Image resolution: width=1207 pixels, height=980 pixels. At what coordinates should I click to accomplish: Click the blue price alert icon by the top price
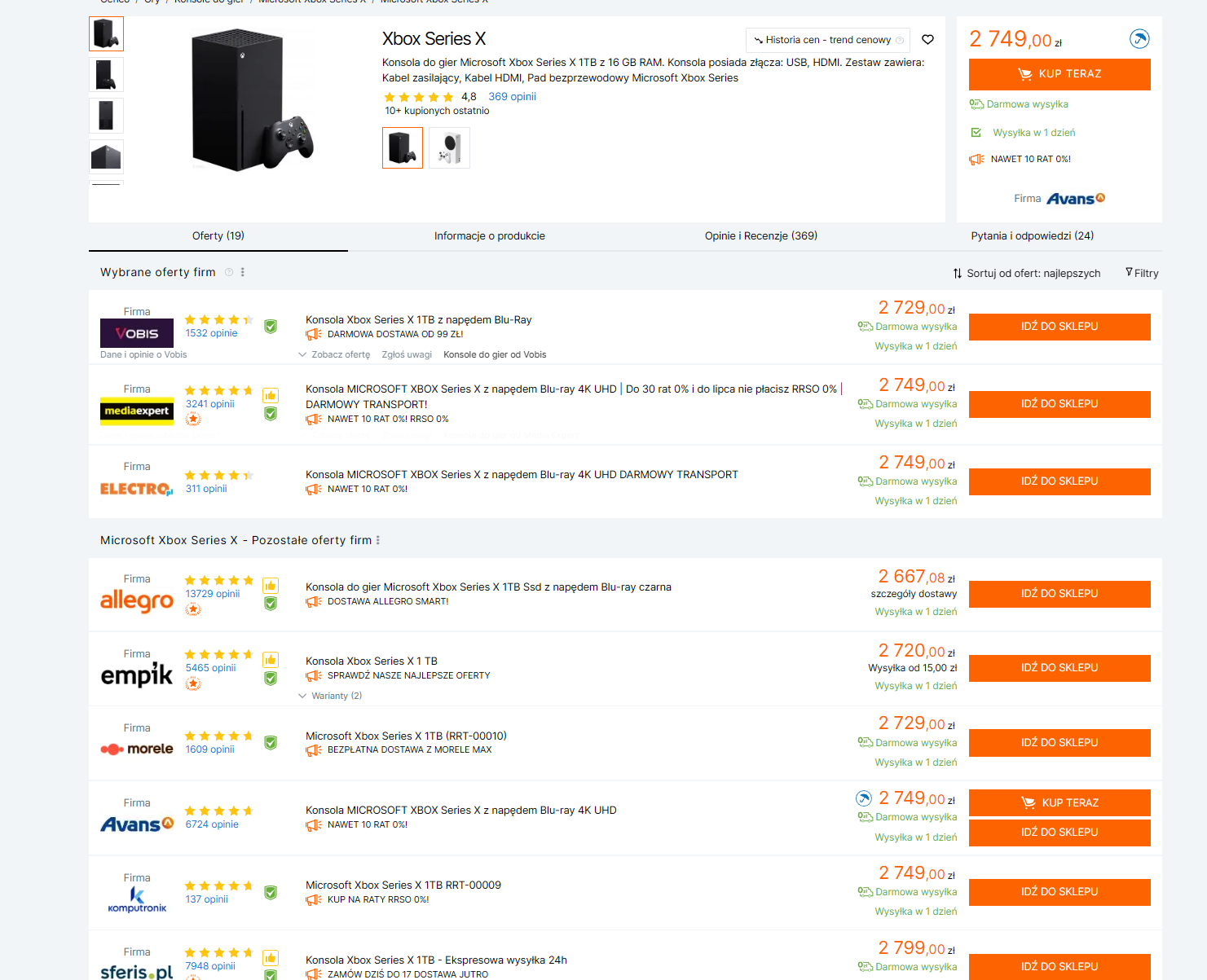coord(1139,38)
